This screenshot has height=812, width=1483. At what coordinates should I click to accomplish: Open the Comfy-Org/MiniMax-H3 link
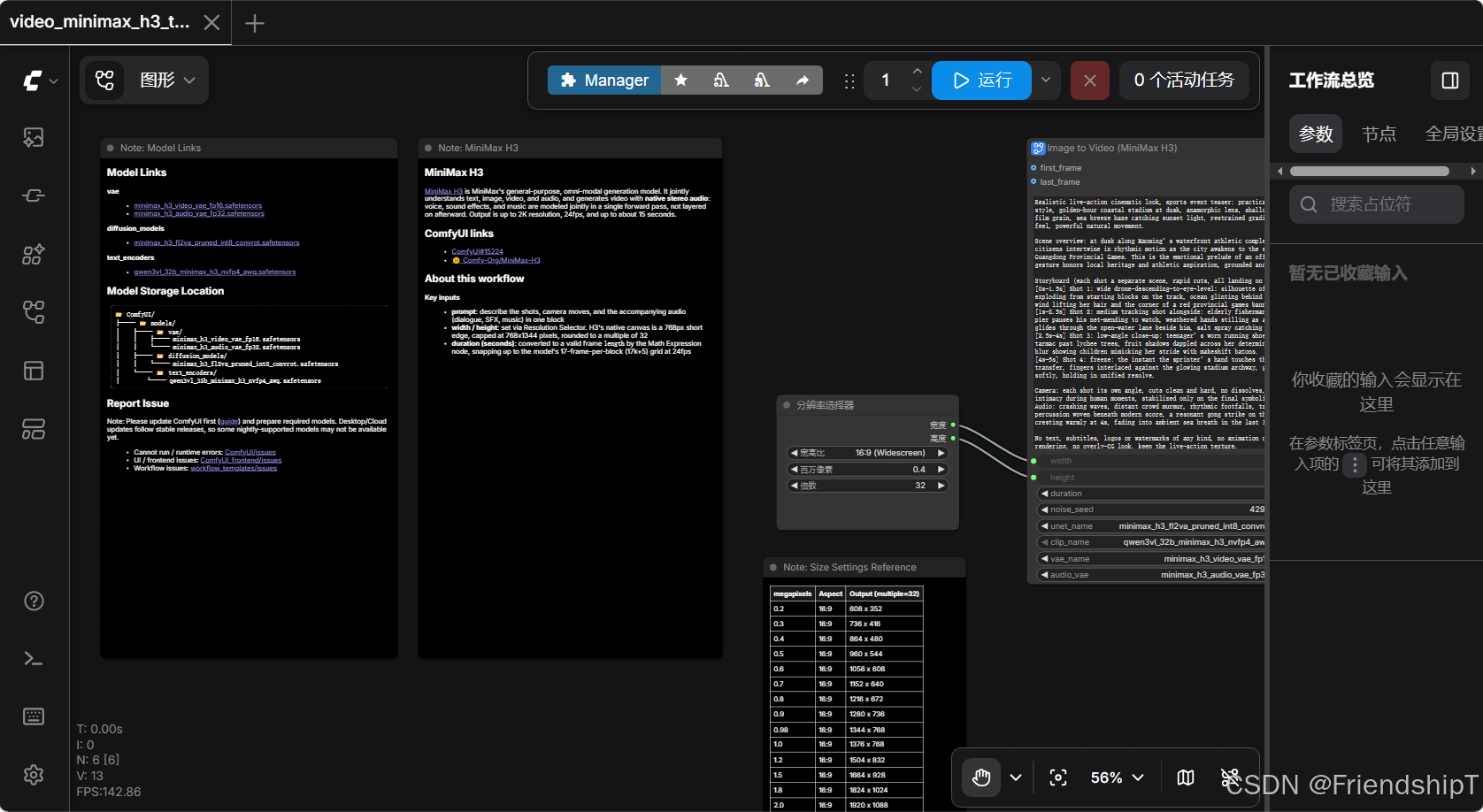[x=501, y=260]
